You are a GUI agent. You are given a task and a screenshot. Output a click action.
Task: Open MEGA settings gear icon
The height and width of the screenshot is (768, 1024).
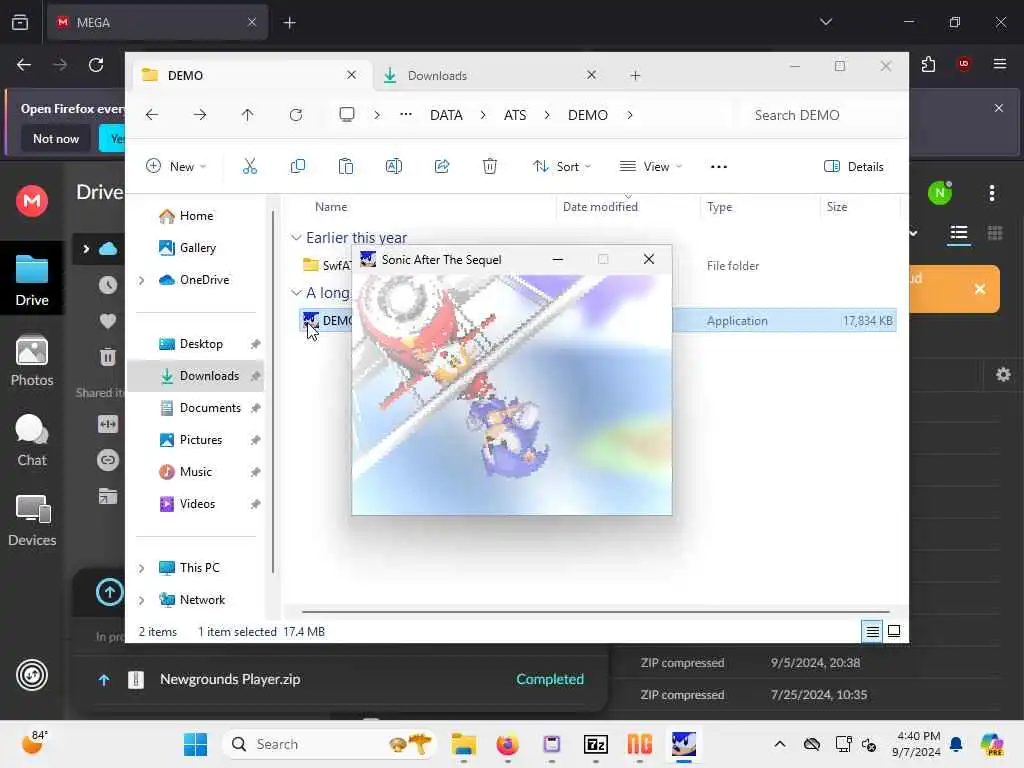pos(1003,375)
